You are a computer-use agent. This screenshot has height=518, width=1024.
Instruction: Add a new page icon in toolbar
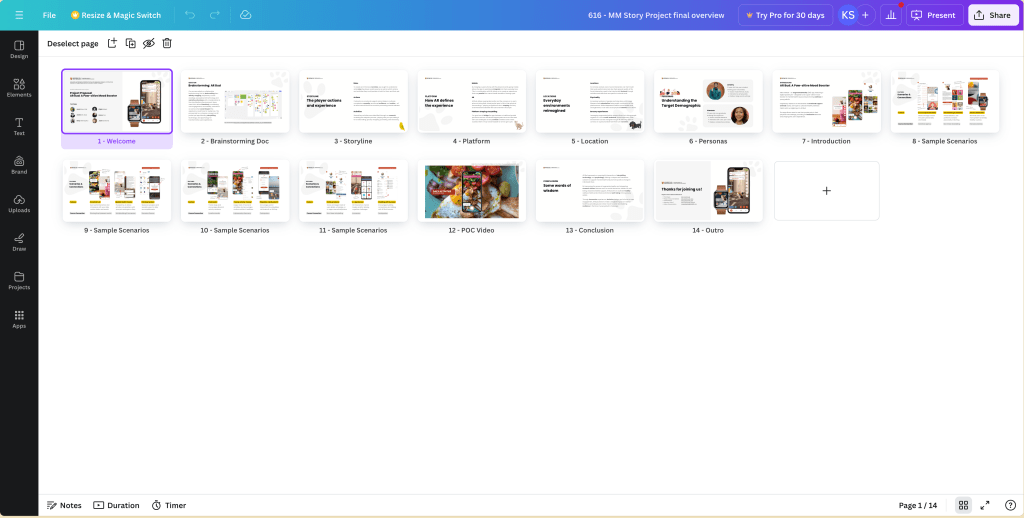coord(112,43)
